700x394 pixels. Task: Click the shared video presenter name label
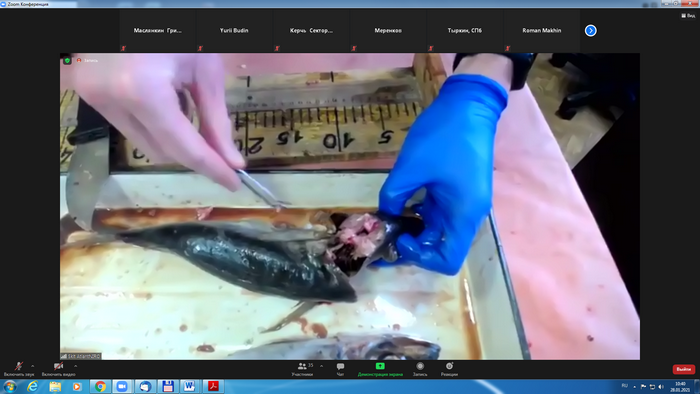click(81, 356)
